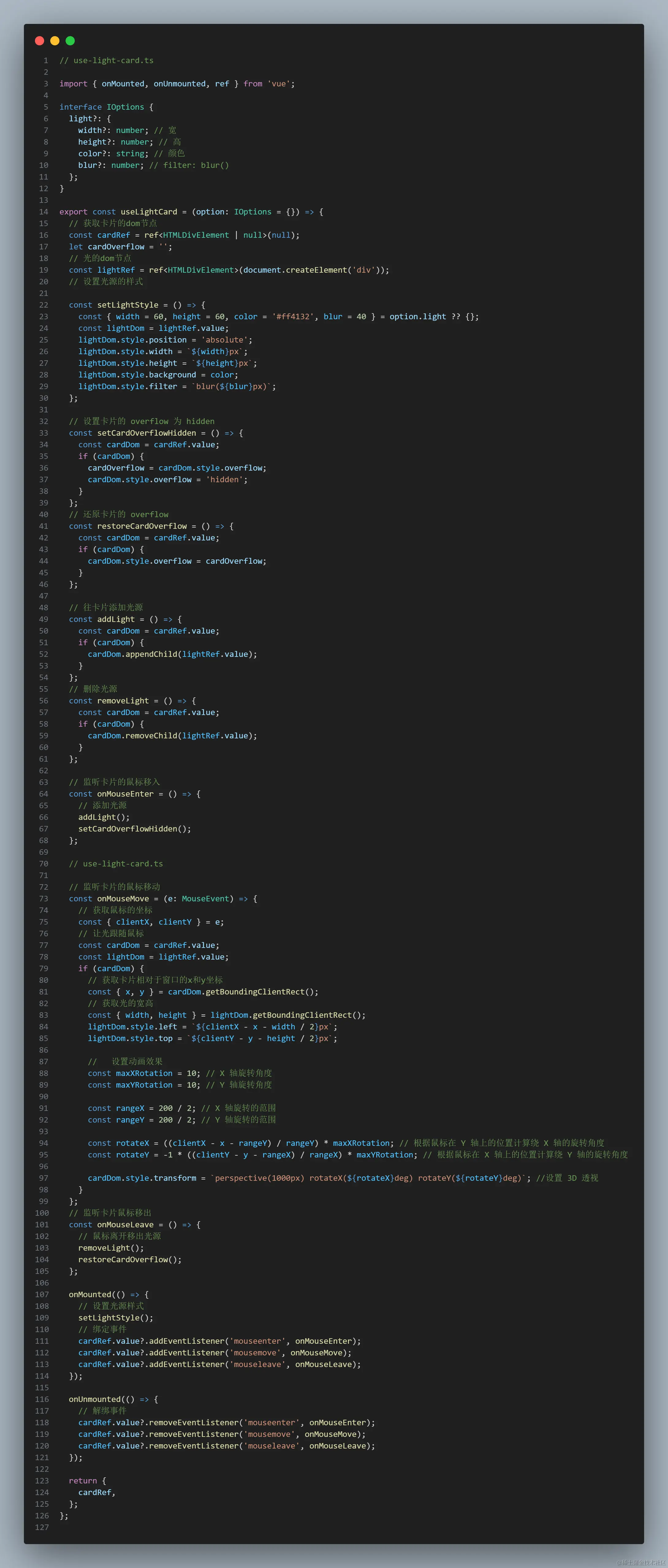
Task: Click the 'mouseenter' string in addEventListener
Action: (x=258, y=1341)
